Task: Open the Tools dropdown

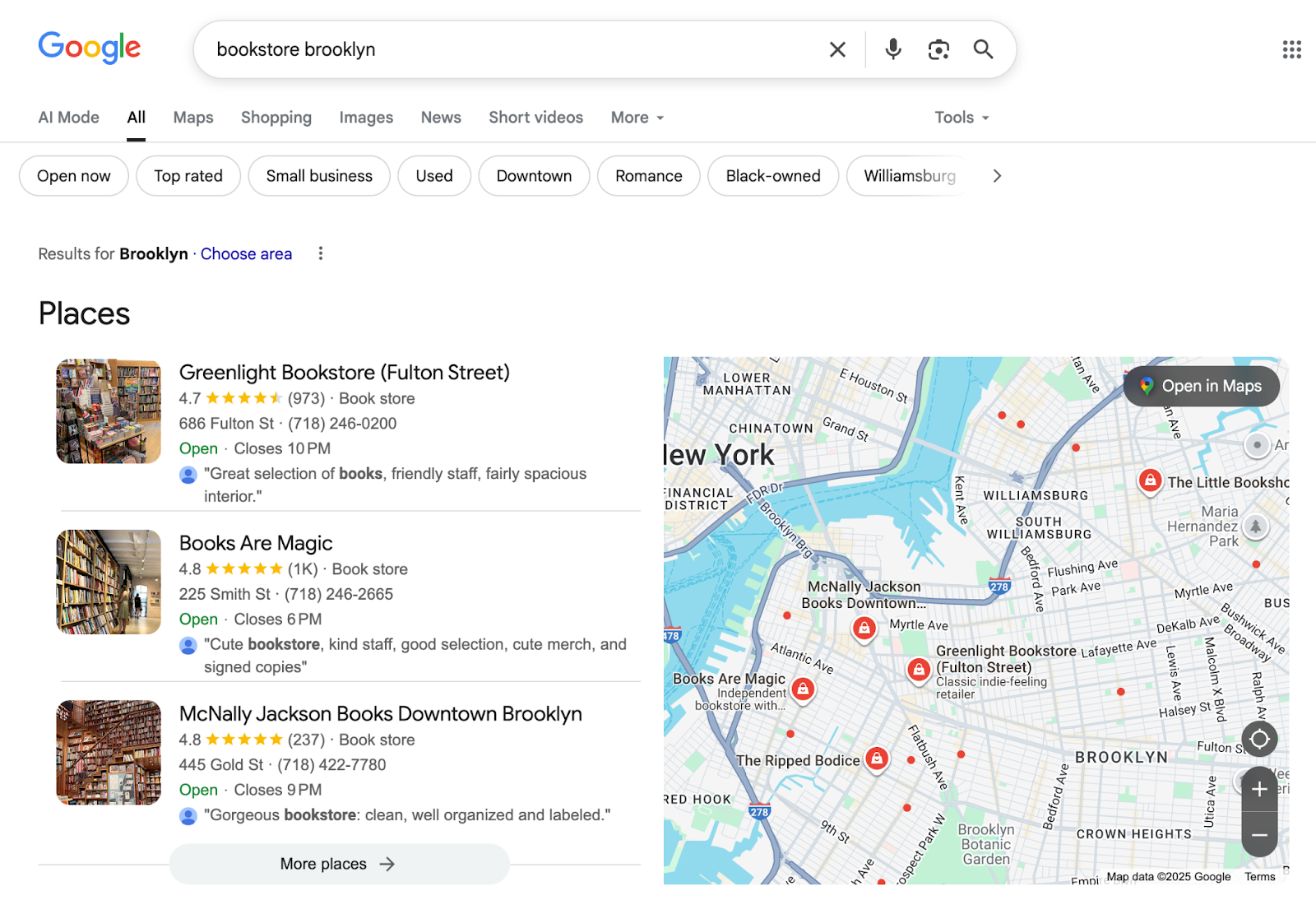Action: coord(960,118)
